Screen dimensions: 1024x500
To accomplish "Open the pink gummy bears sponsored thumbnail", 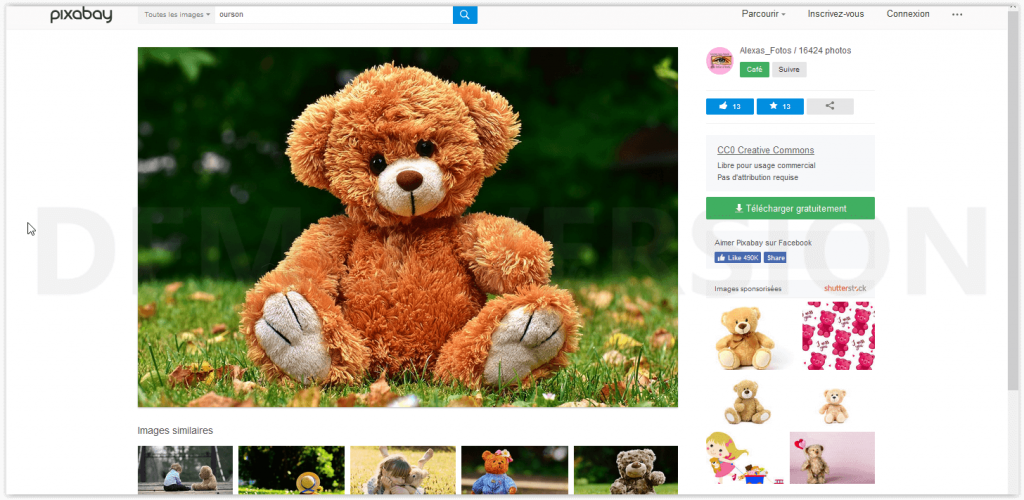I will coord(838,336).
